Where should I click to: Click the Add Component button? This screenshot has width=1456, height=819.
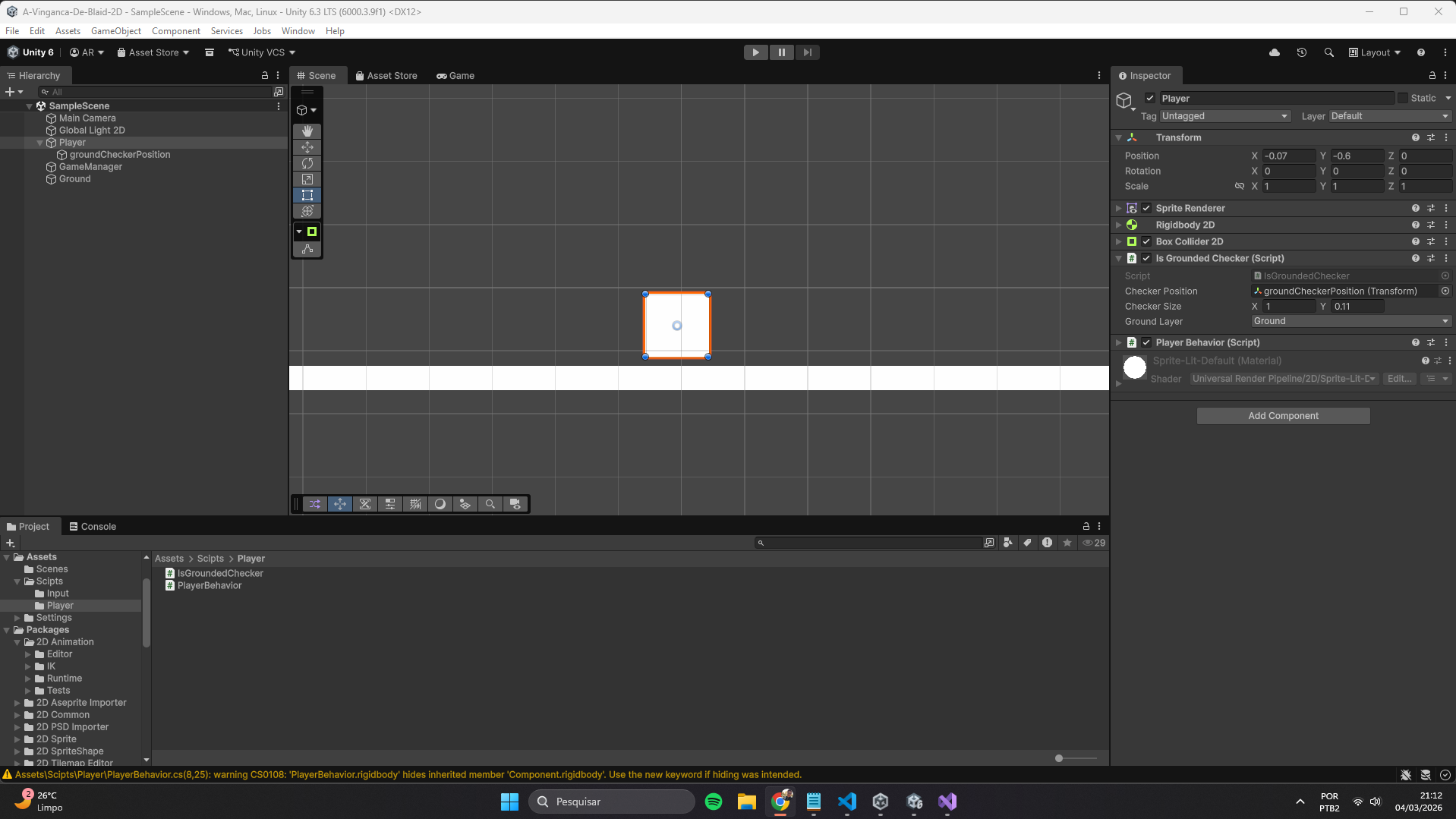(x=1282, y=415)
